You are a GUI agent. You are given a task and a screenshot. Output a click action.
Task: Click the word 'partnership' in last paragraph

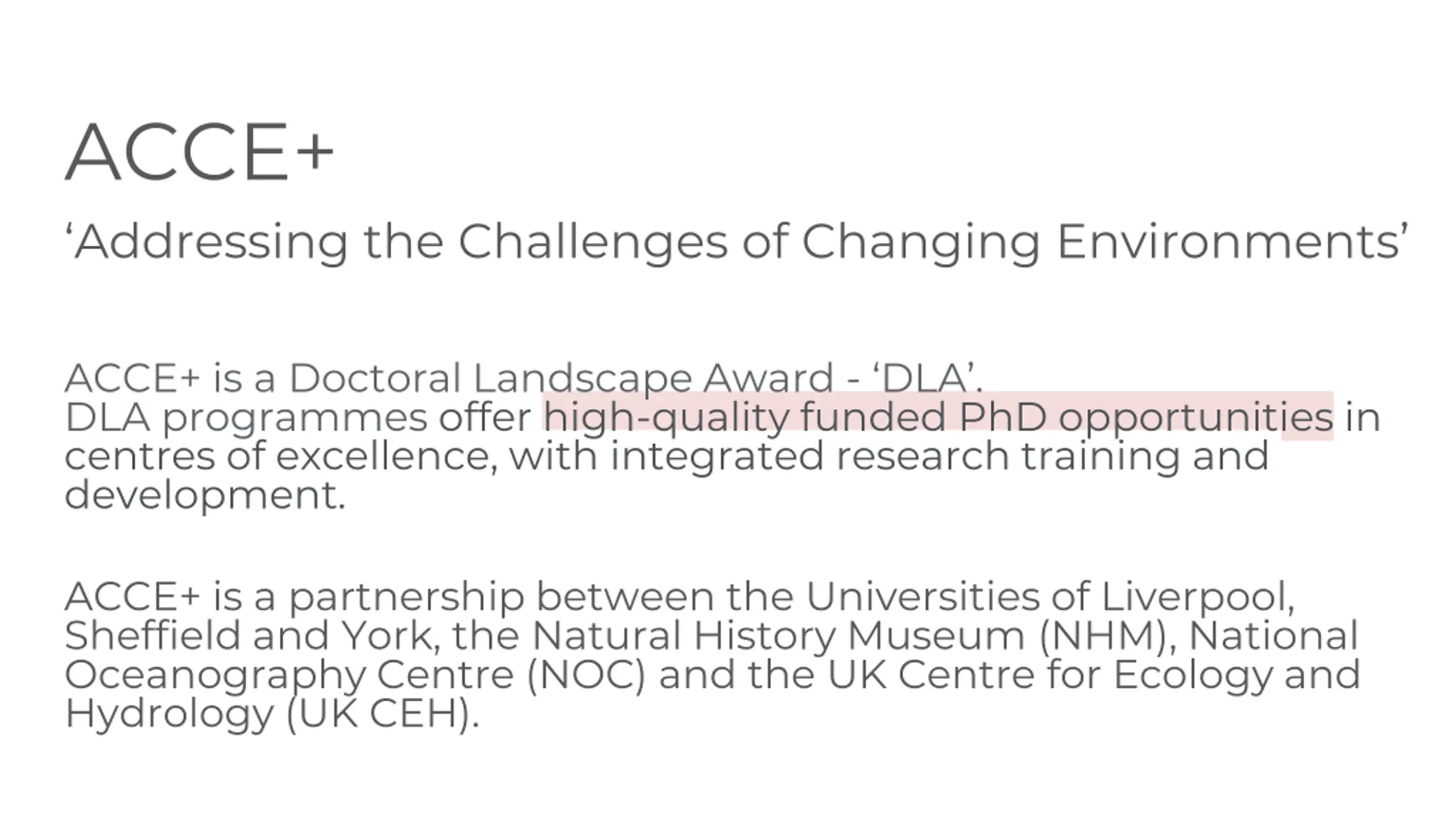coord(407,598)
